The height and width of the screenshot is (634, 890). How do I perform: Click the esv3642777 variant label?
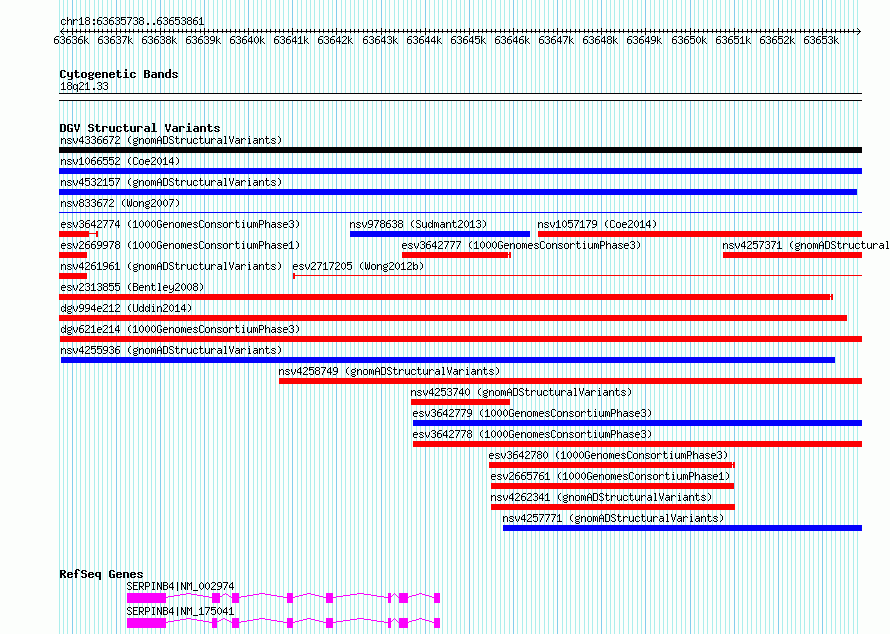coord(521,245)
